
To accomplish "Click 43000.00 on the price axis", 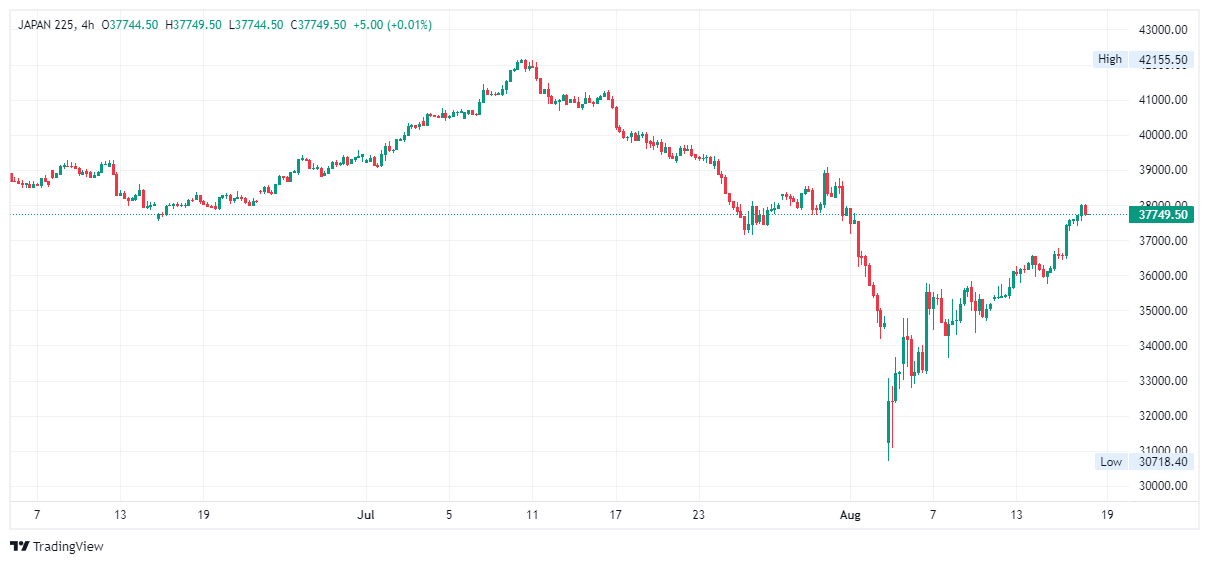I will tap(1163, 29).
